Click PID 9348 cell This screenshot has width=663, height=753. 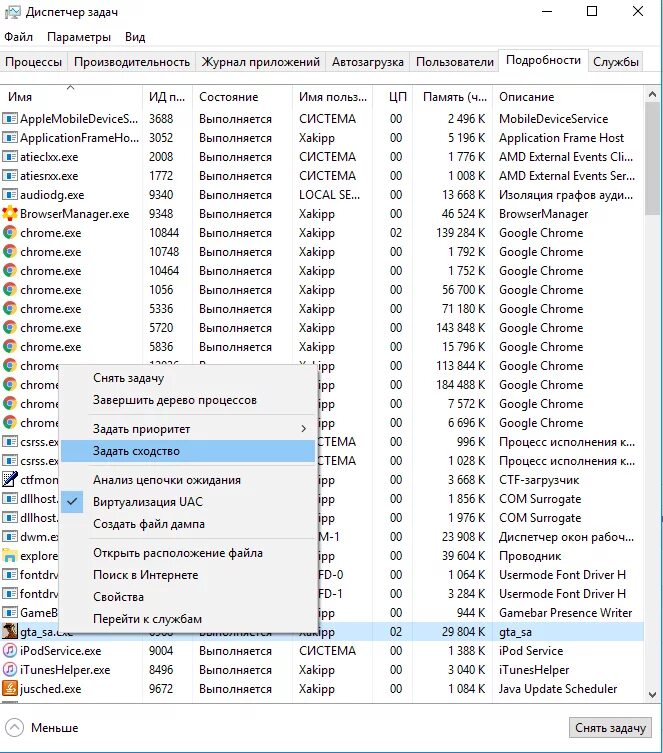pyautogui.click(x=161, y=214)
